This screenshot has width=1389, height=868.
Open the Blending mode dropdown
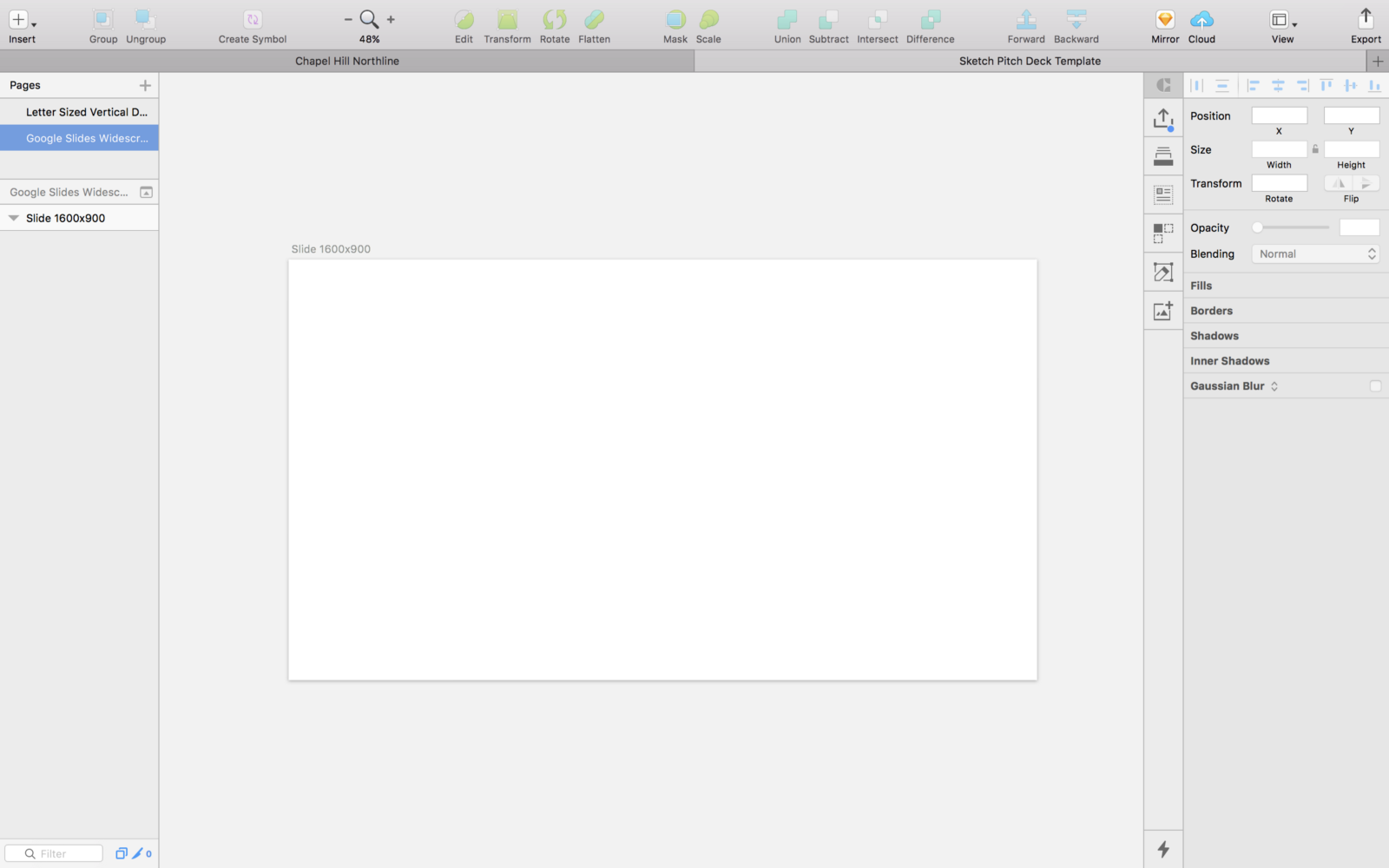click(x=1314, y=253)
